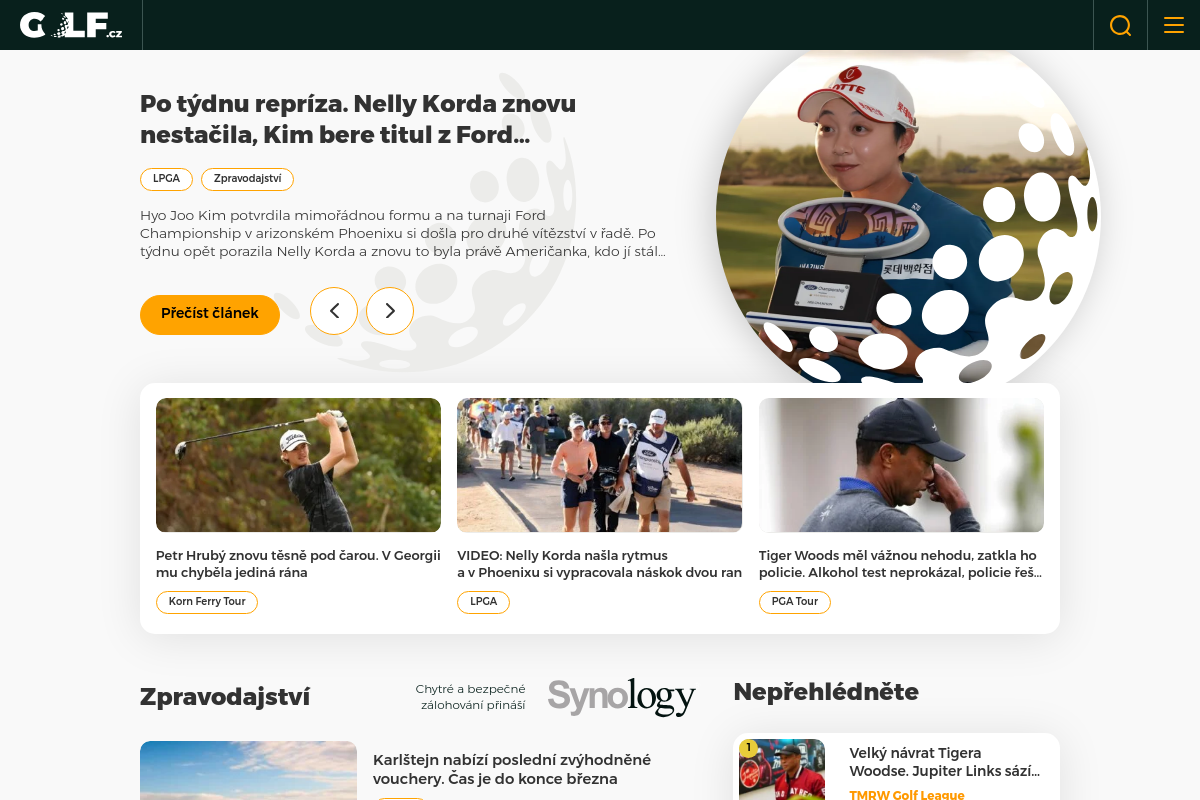Open the Petr Hrubý golfer thumbnail

(298, 465)
